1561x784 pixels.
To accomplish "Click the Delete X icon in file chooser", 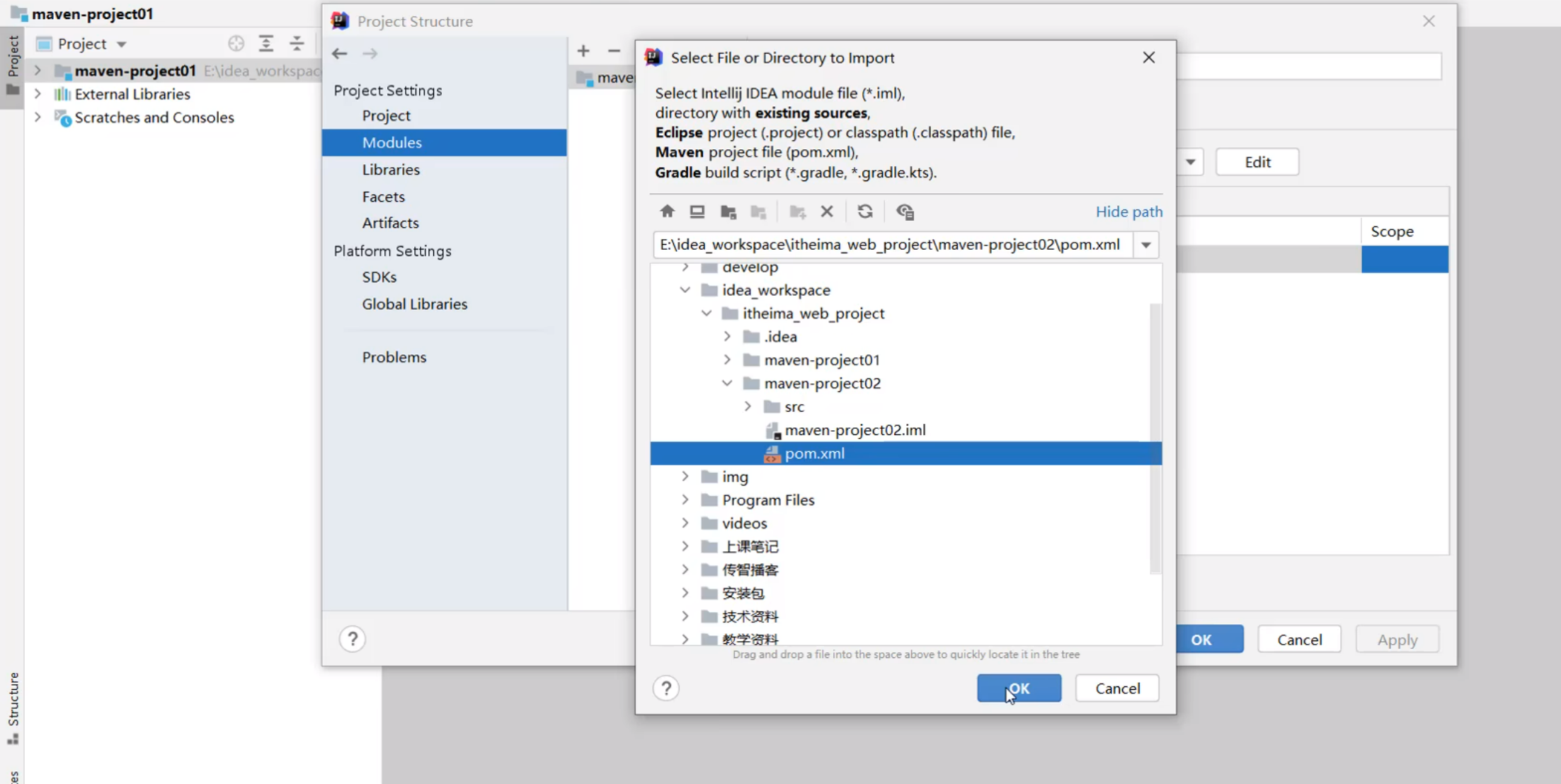I will 827,212.
